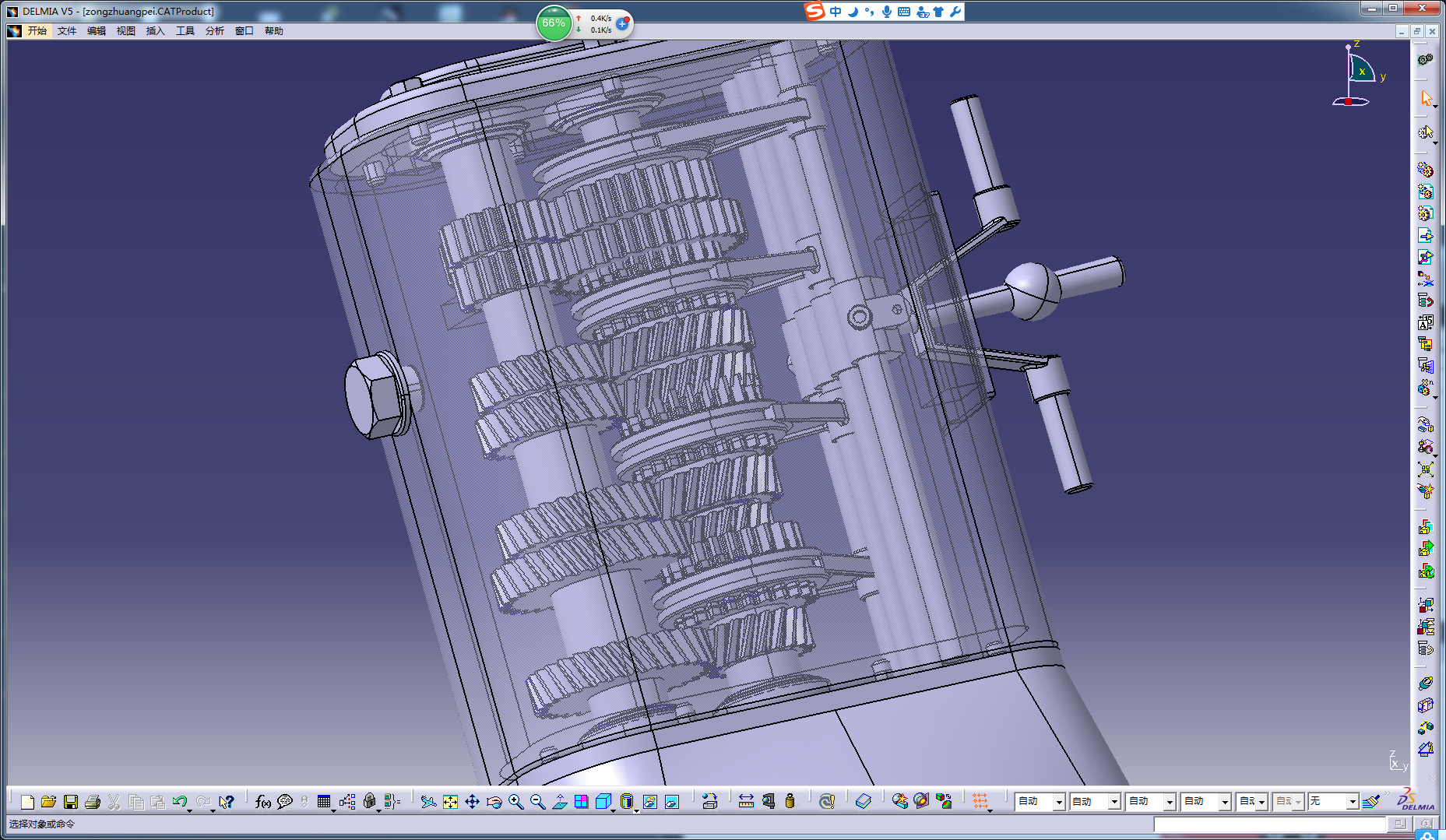
Task: Open the undo history dropdown arrow
Action: 189,810
